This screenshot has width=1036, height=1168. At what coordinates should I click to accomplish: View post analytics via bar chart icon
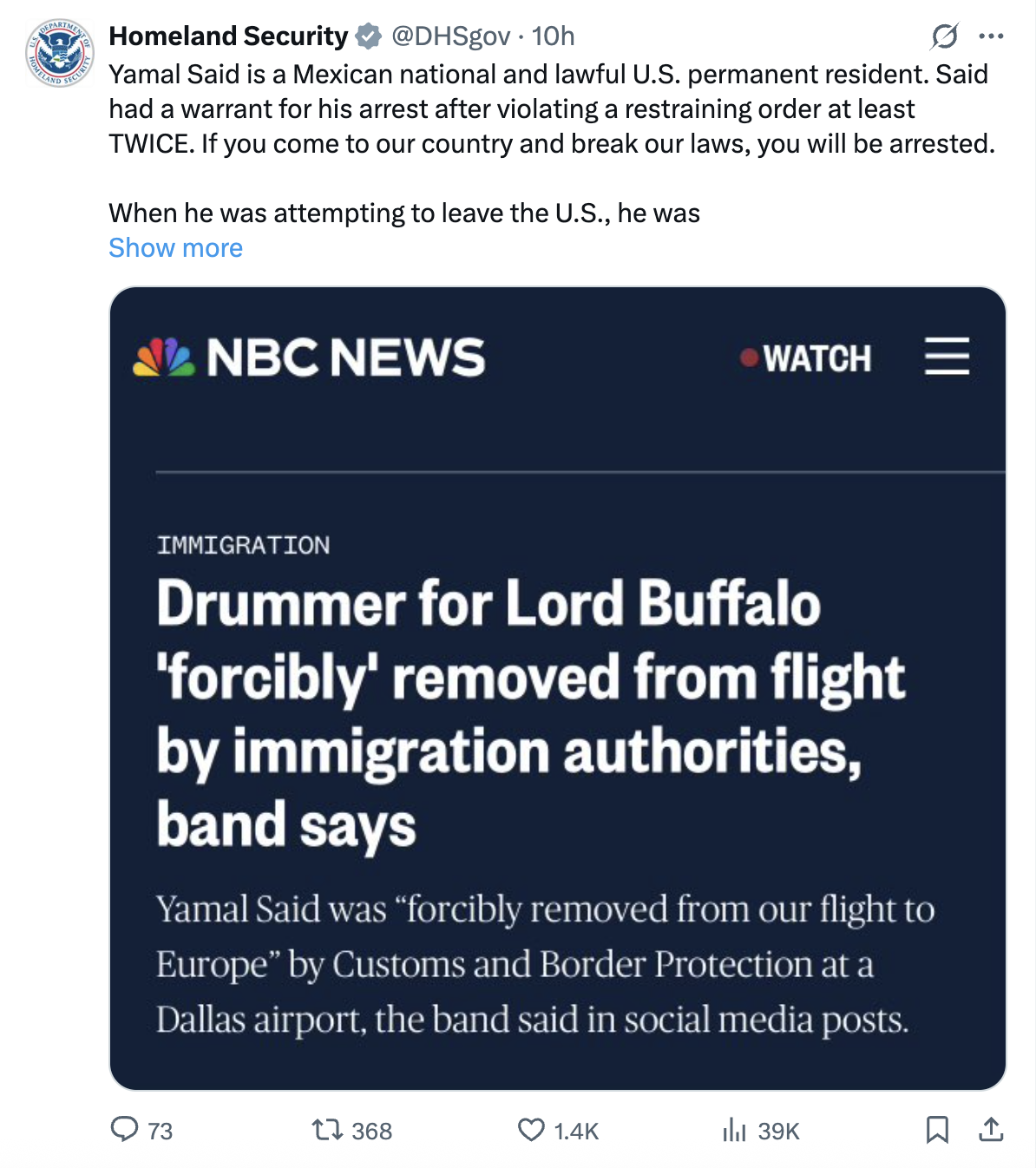click(734, 1129)
